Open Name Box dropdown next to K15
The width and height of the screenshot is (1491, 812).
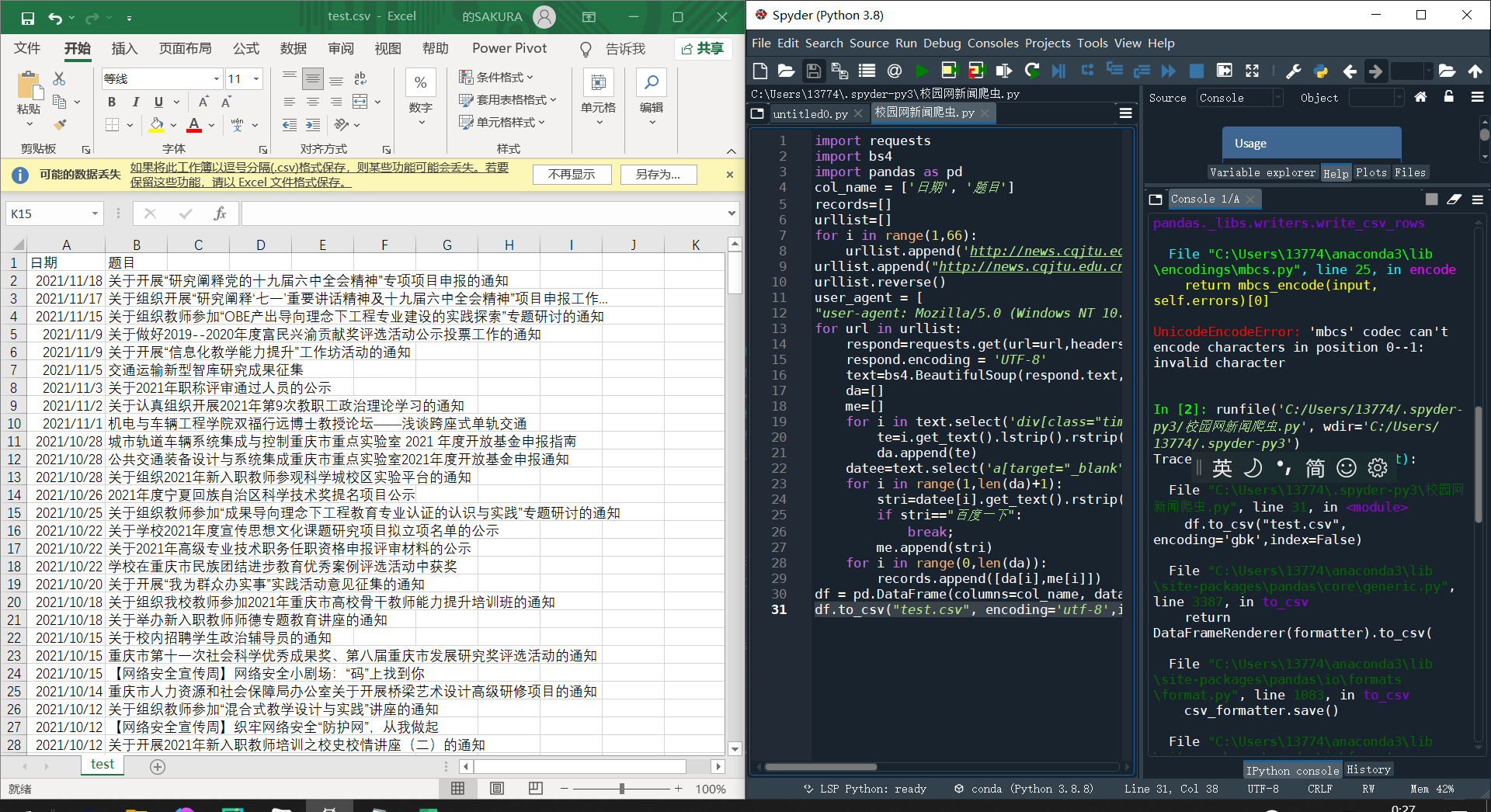coord(95,213)
